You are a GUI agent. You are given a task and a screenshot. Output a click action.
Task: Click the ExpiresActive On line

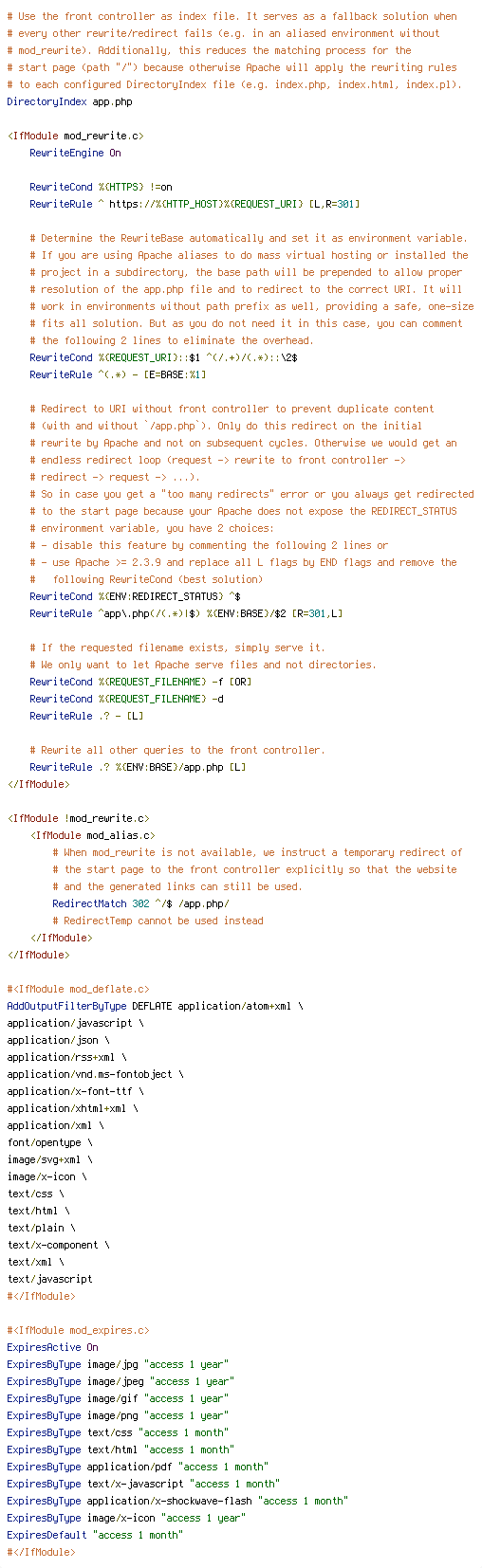pos(52,1347)
